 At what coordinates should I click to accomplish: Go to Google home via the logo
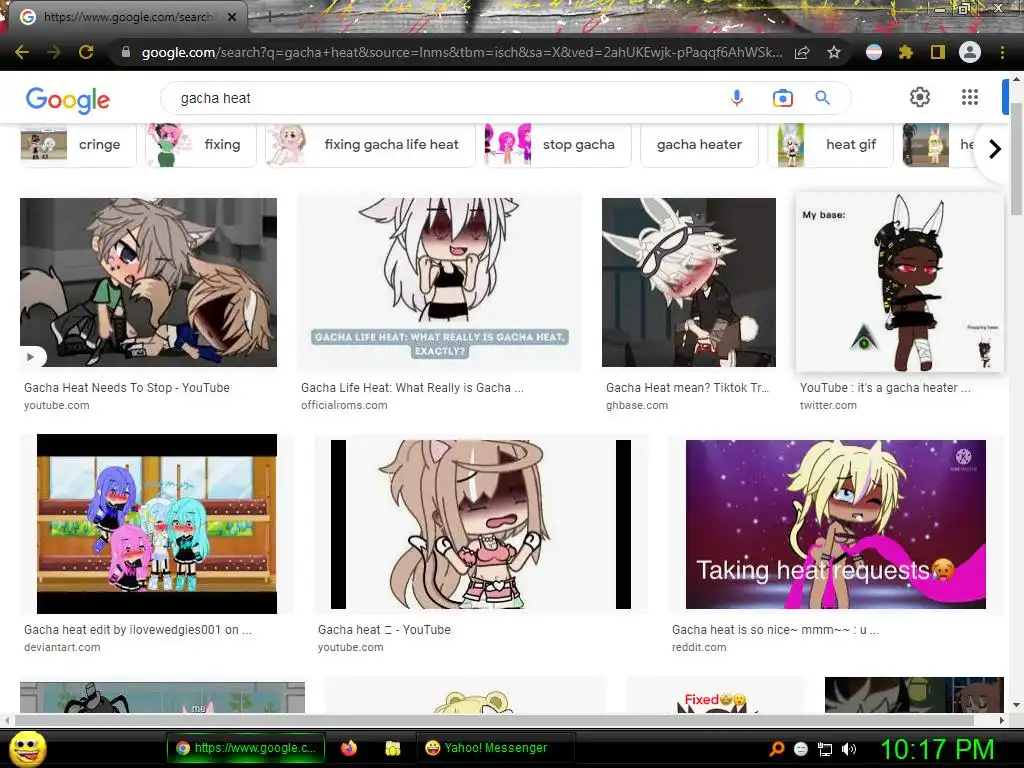click(68, 99)
